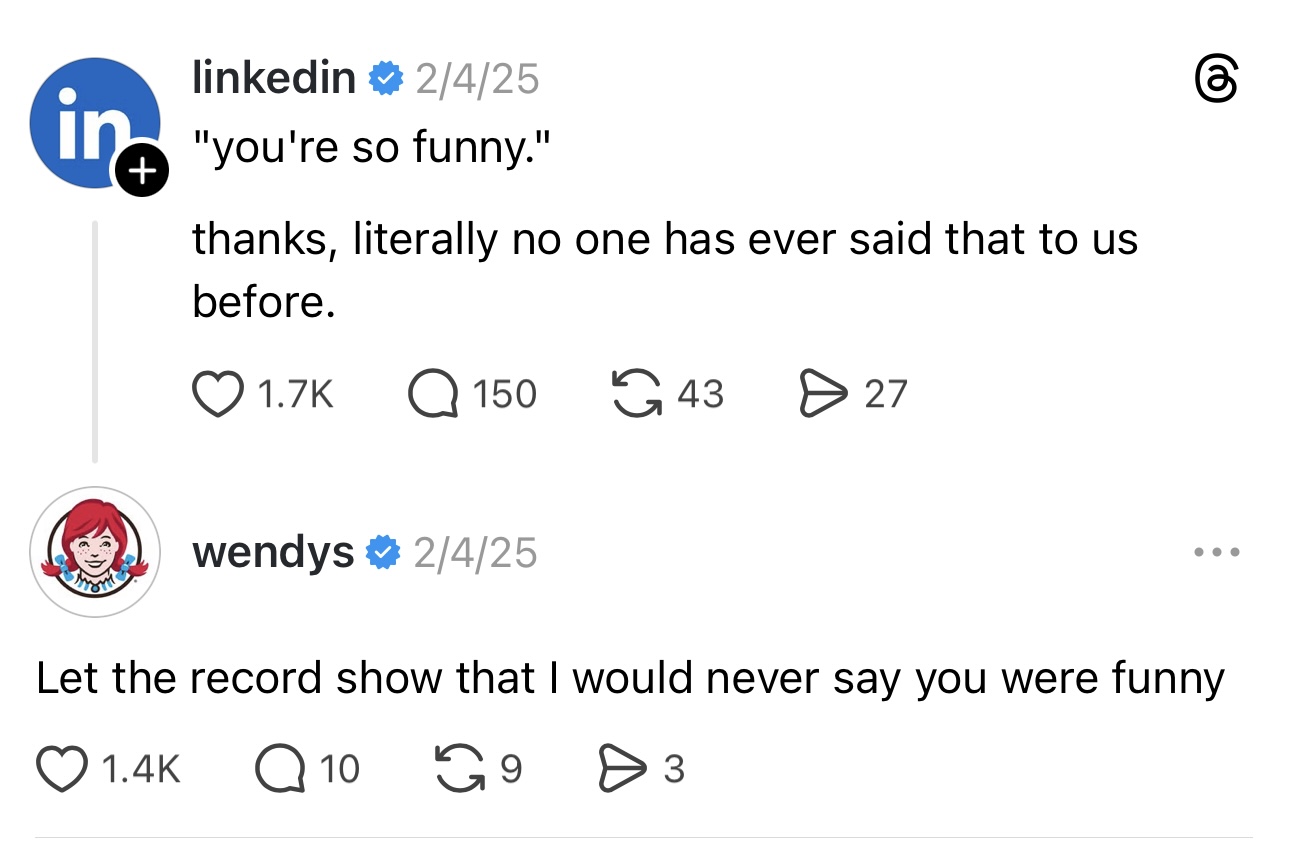Click the Wendy's reply date 2/4/25
The image size is (1289, 852).
point(476,553)
